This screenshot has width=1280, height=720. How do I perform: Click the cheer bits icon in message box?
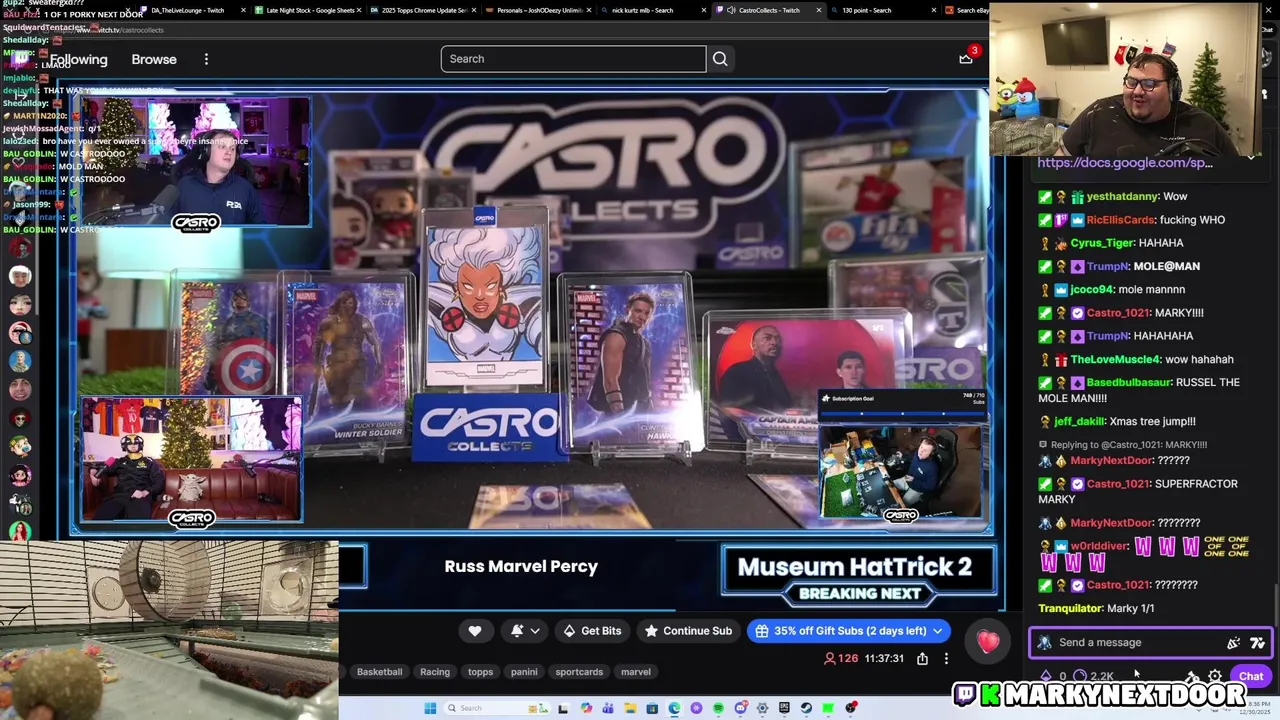[x=1233, y=643]
